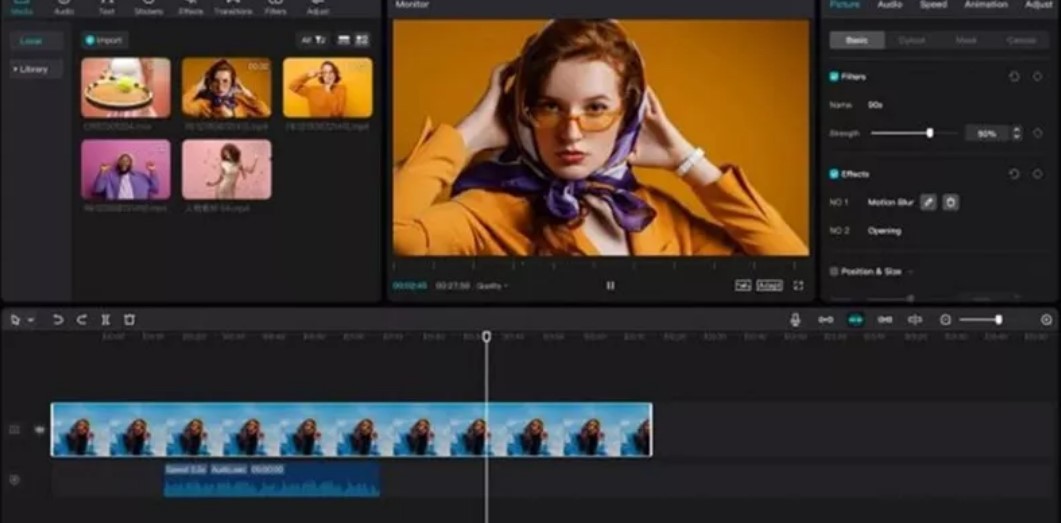Click the Undo arrow in timeline toolbar
1061x523 pixels.
[58, 320]
